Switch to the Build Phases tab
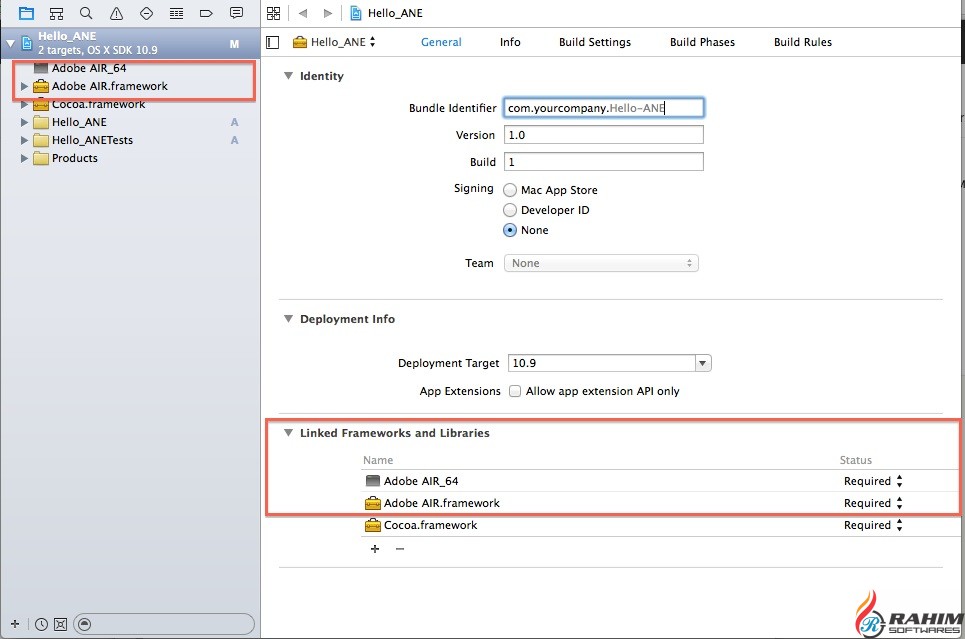965x639 pixels. (x=702, y=42)
